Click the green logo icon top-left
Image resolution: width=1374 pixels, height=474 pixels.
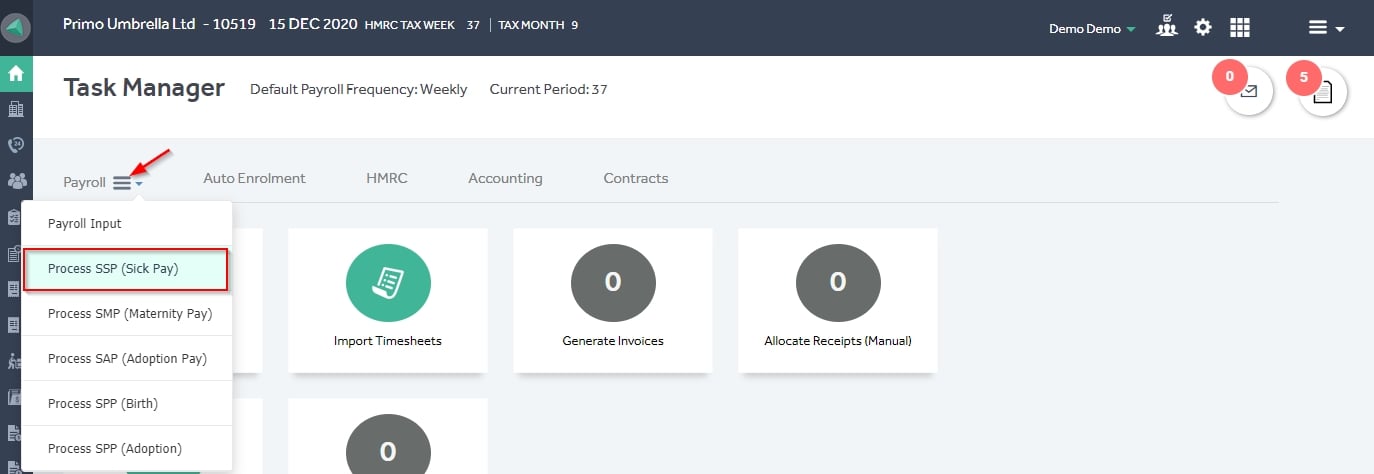(16, 28)
